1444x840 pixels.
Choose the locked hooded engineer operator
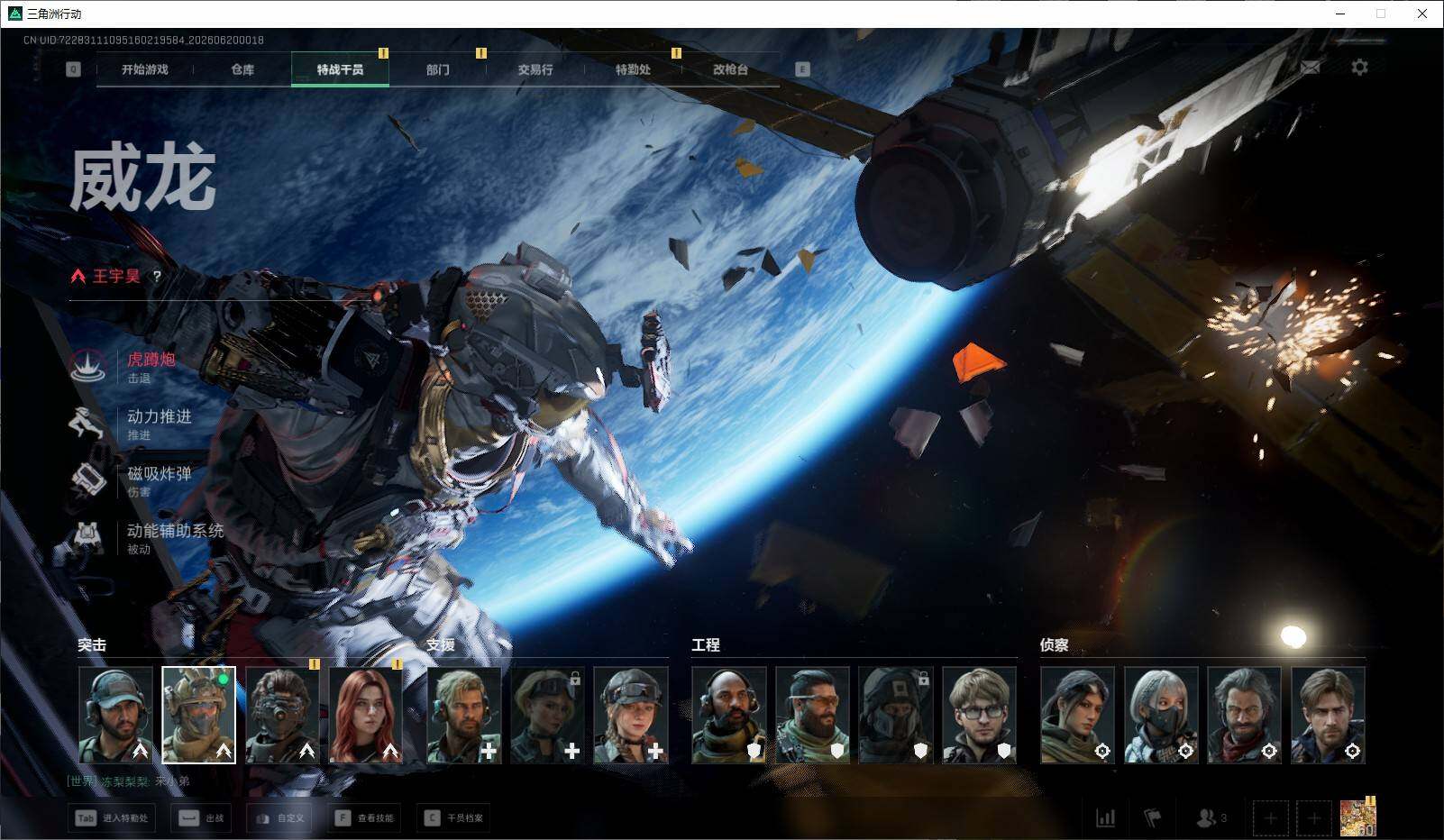[x=896, y=715]
